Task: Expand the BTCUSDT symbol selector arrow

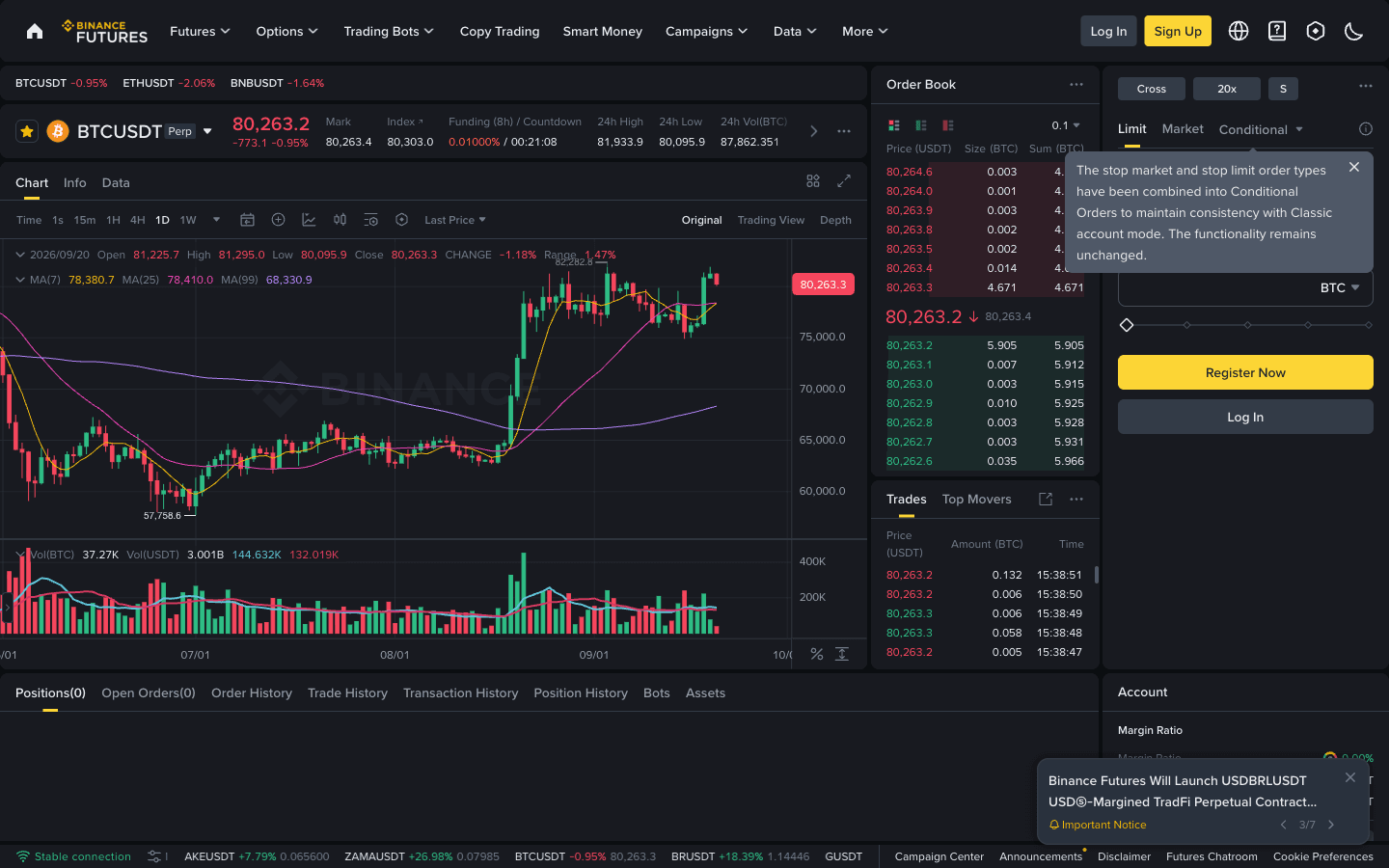Action: tap(207, 131)
